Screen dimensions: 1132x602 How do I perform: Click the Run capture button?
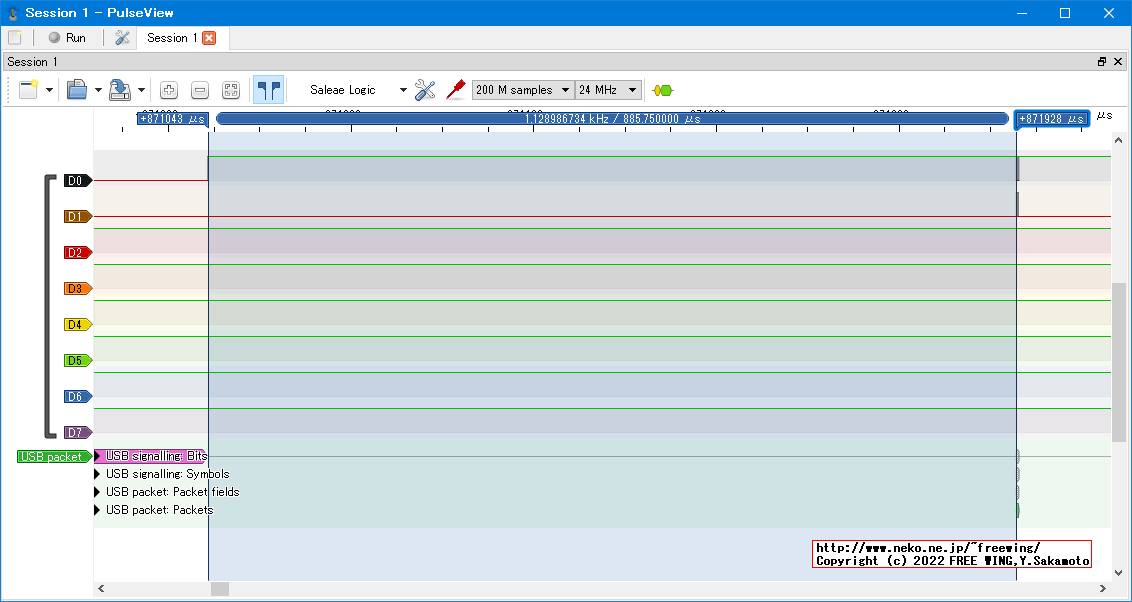coord(67,38)
